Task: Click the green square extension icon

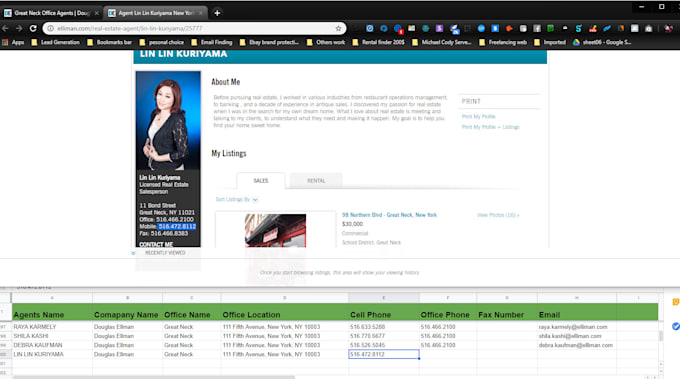Action: [550, 28]
